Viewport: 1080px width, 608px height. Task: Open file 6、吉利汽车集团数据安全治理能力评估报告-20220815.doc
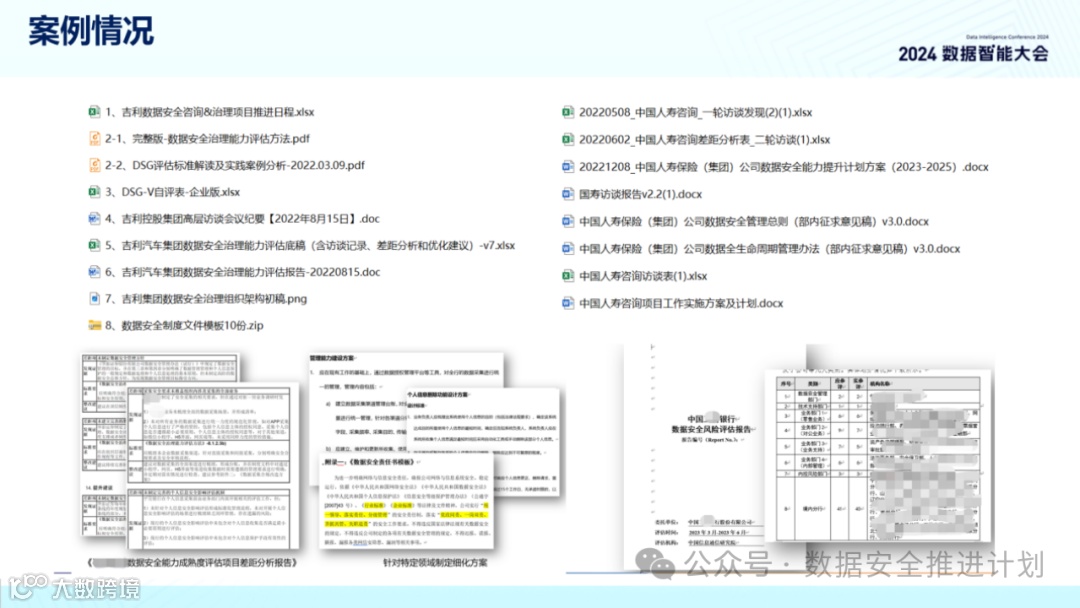pyautogui.click(x=242, y=272)
